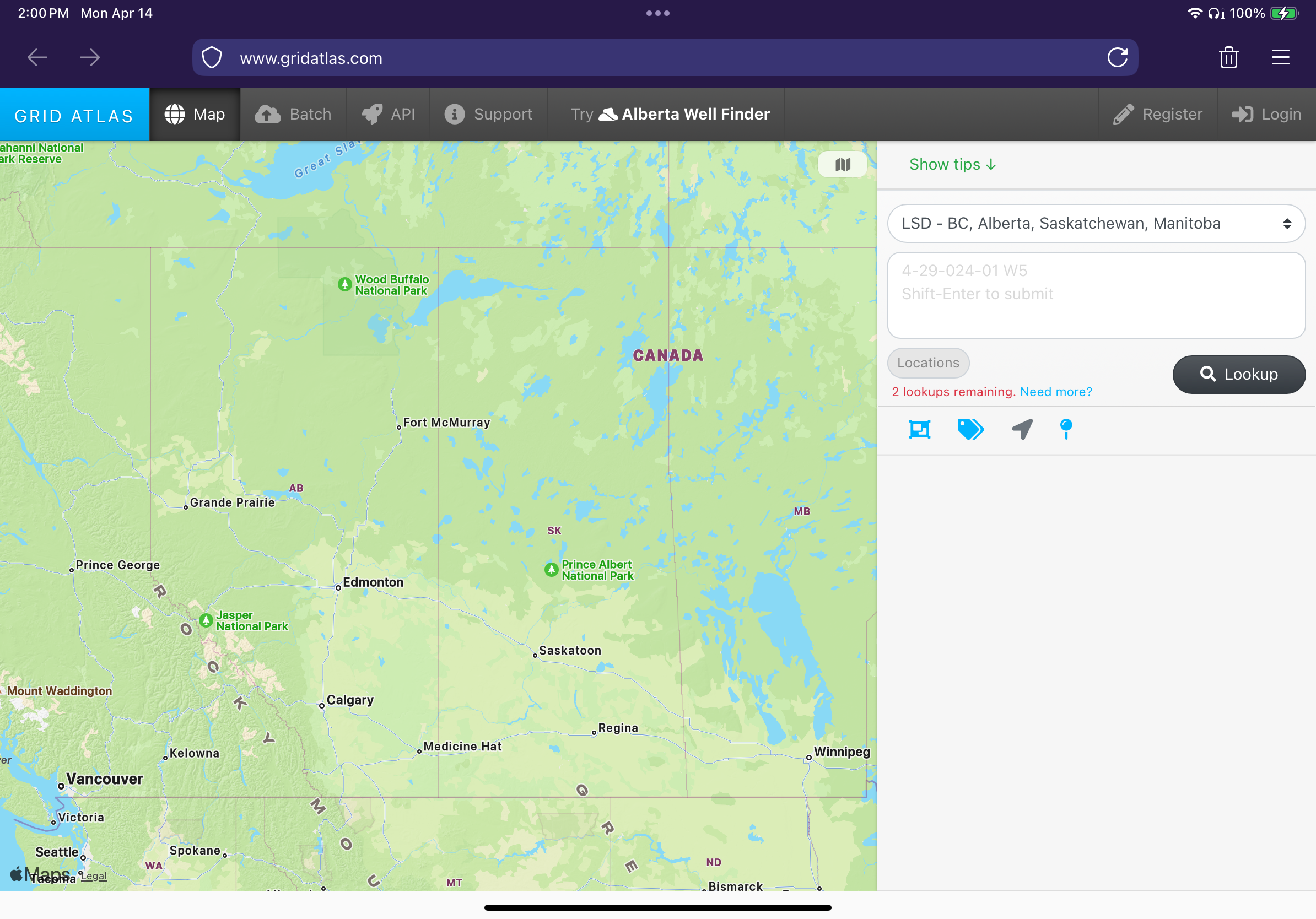The height and width of the screenshot is (919, 1316).
Task: Click the blue tags icon
Action: (x=970, y=429)
